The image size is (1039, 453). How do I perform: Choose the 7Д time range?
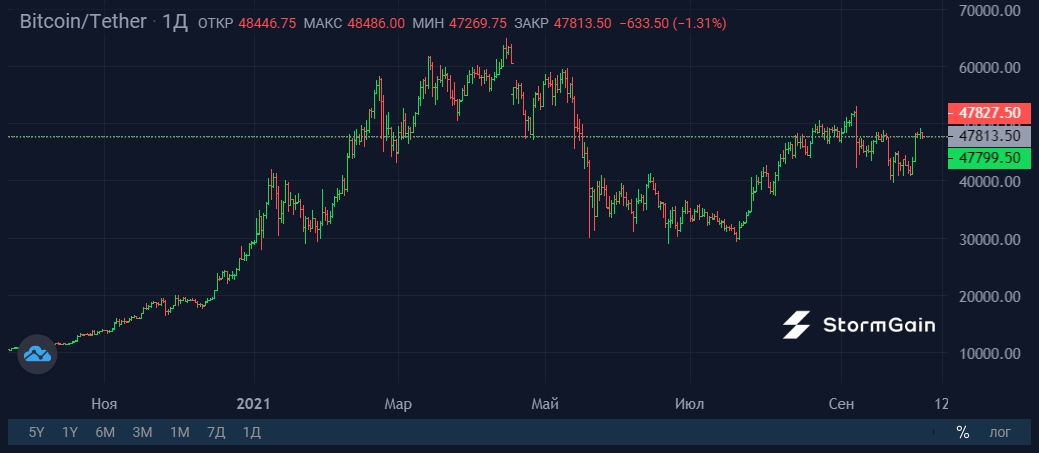(x=216, y=432)
